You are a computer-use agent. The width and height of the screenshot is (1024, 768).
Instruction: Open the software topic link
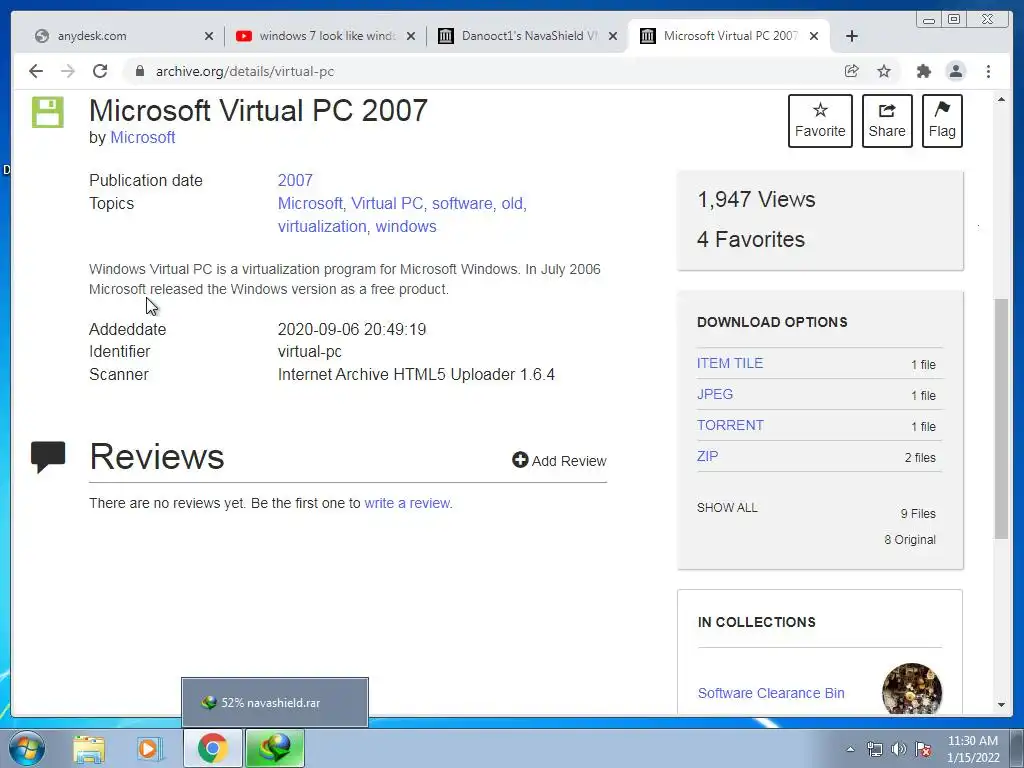coord(462,203)
